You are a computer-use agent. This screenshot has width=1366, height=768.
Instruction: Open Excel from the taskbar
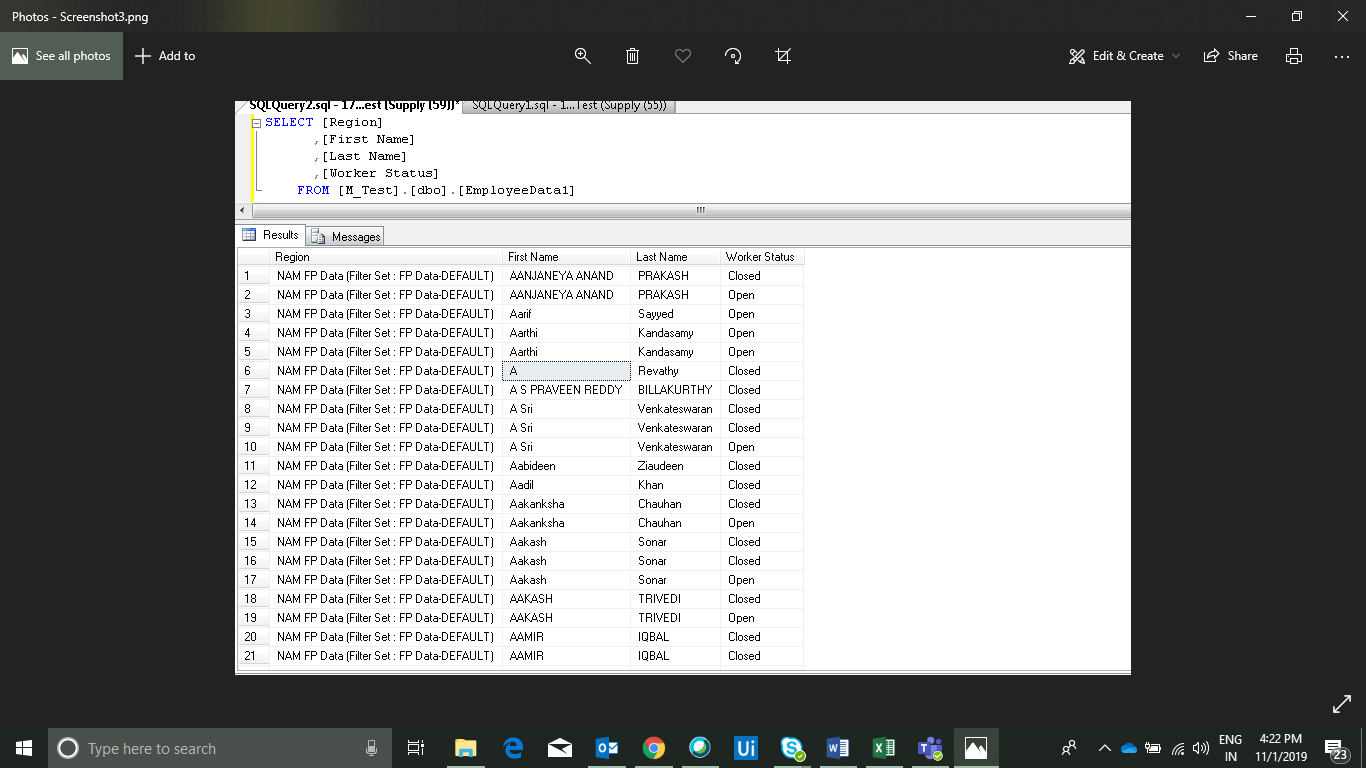click(884, 748)
